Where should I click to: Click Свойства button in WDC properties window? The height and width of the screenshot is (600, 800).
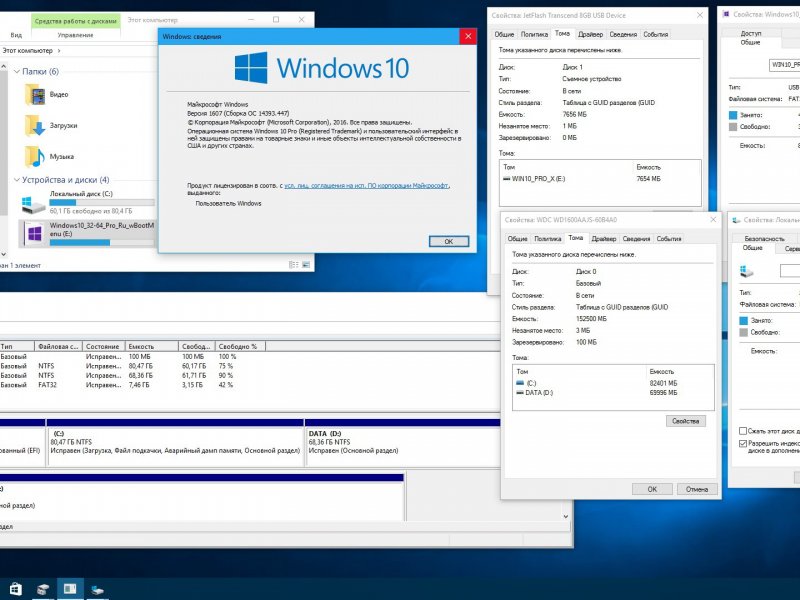(685, 421)
